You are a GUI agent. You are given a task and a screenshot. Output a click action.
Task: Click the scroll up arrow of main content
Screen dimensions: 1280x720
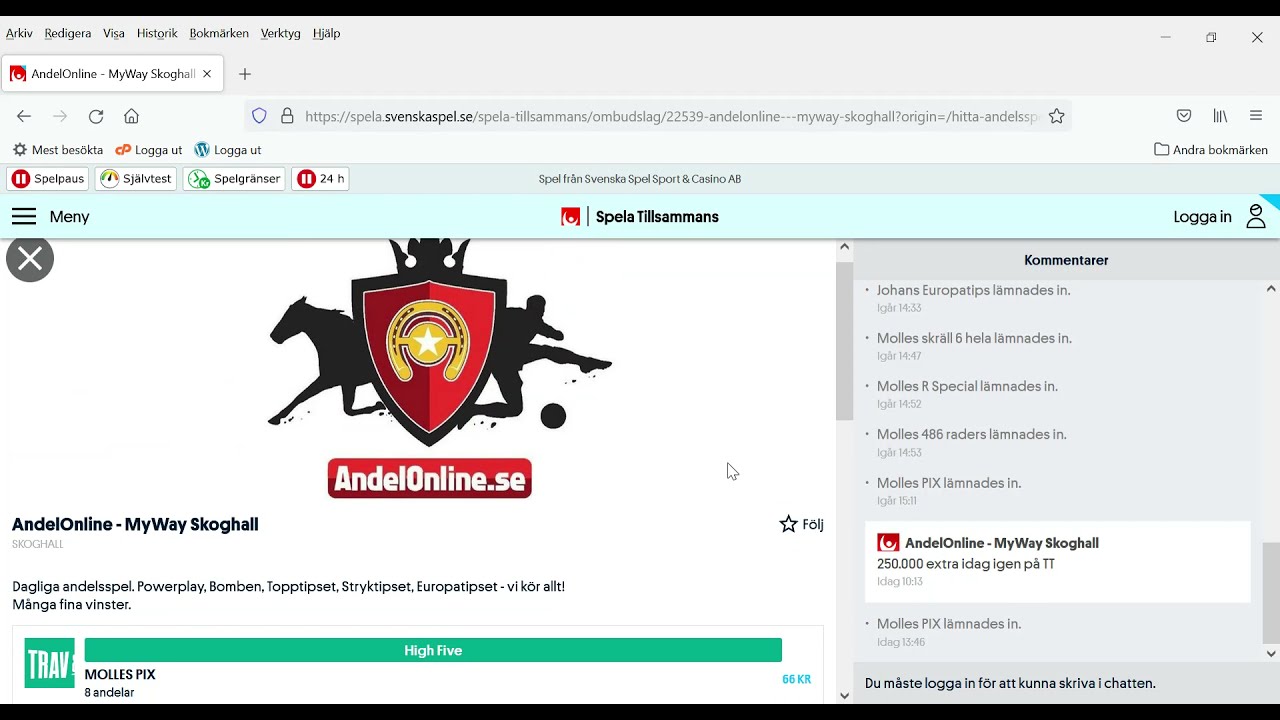click(x=844, y=247)
